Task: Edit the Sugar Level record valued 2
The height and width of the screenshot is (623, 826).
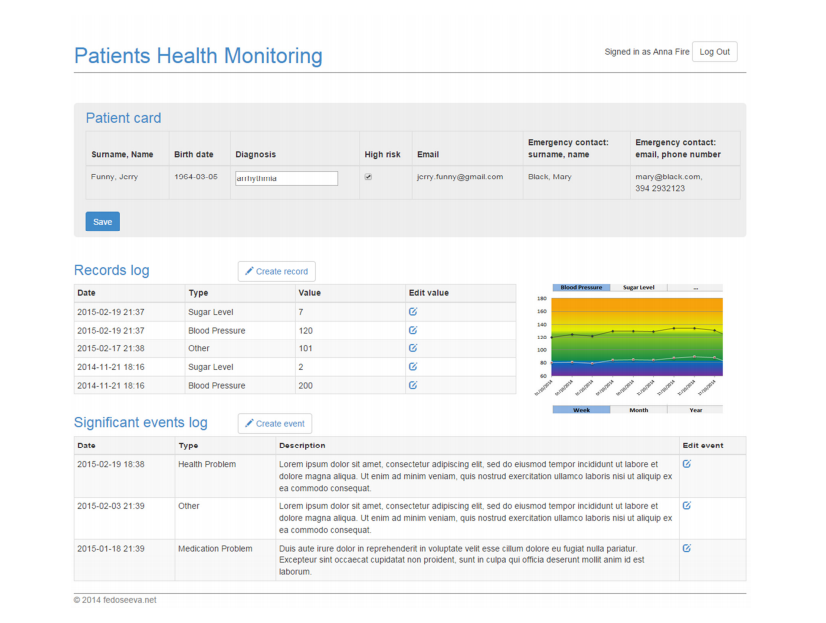Action: (x=413, y=367)
